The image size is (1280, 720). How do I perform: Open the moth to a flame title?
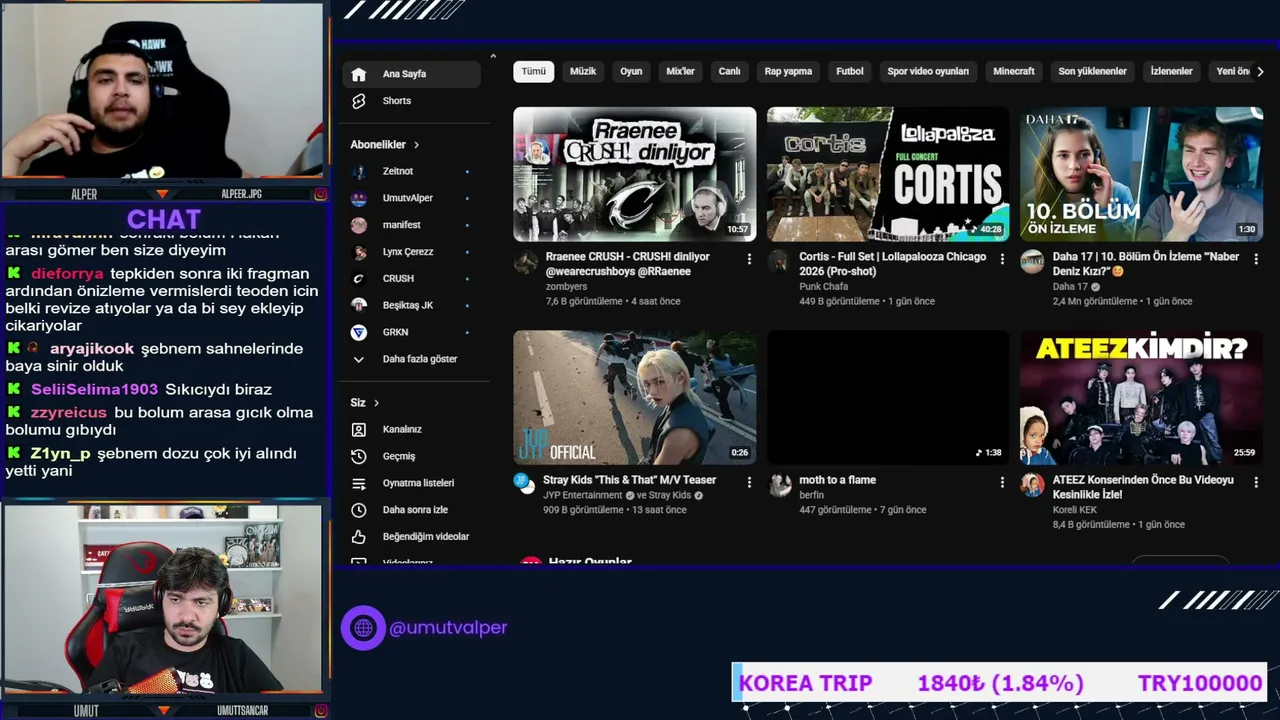click(x=837, y=480)
